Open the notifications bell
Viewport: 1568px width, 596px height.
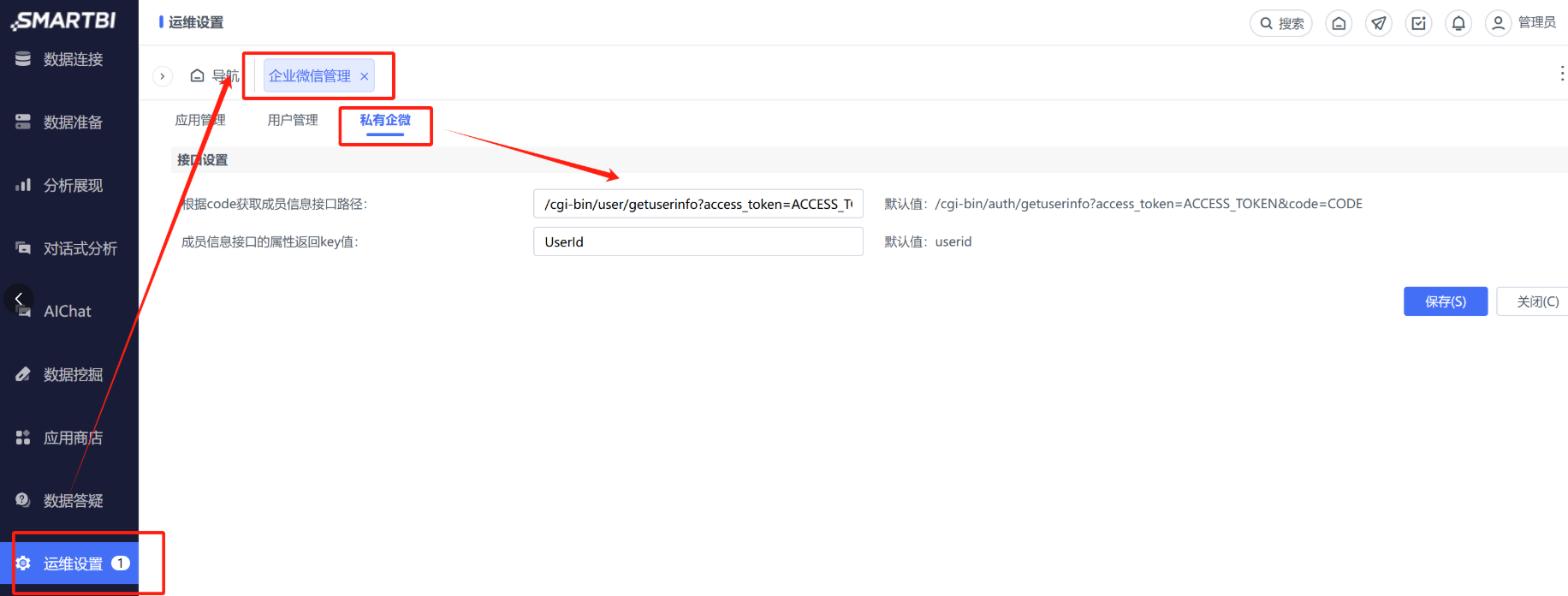tap(1458, 23)
